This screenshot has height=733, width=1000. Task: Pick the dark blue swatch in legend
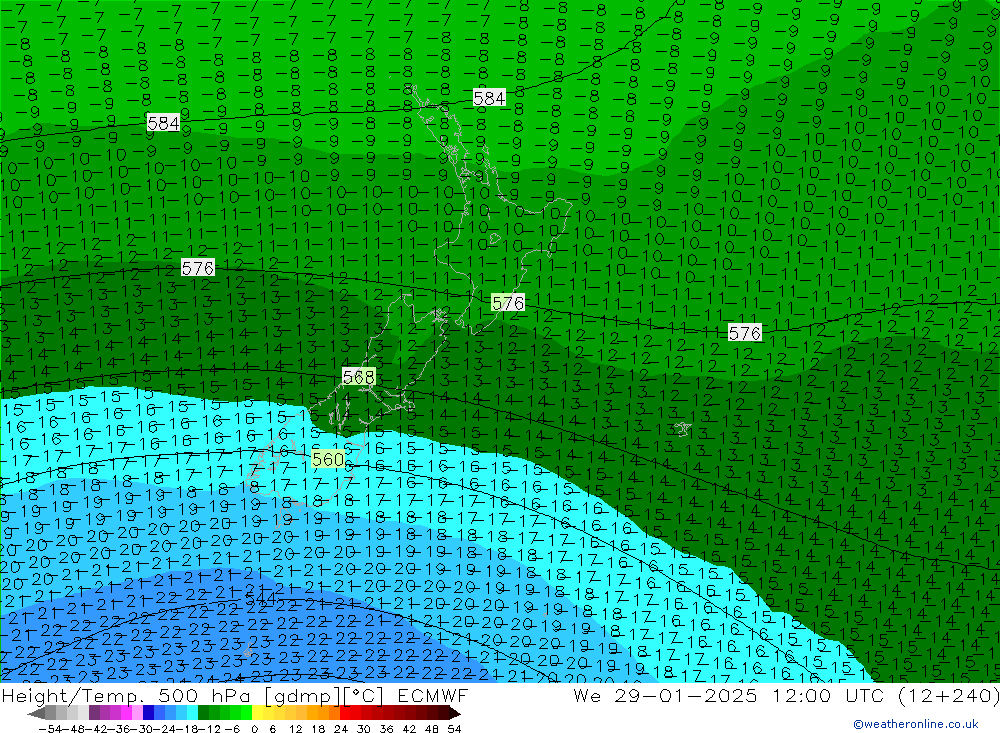click(x=149, y=713)
